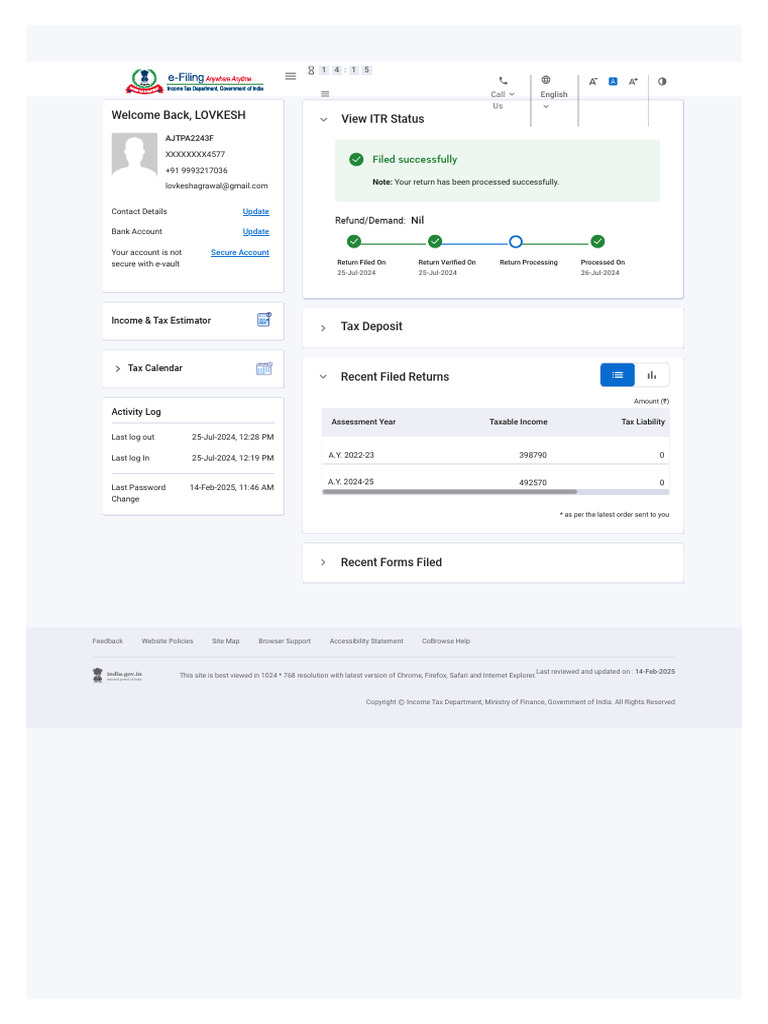Click the Taxable Income column header

(519, 422)
